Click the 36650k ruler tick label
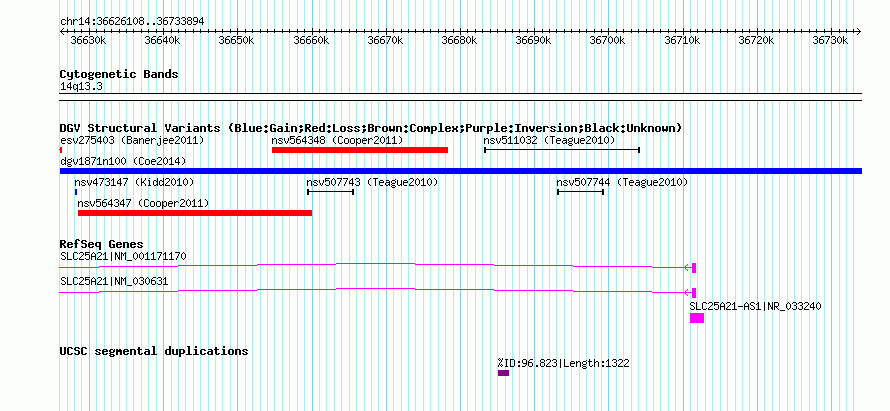Screen dimensions: 890x411 point(238,40)
